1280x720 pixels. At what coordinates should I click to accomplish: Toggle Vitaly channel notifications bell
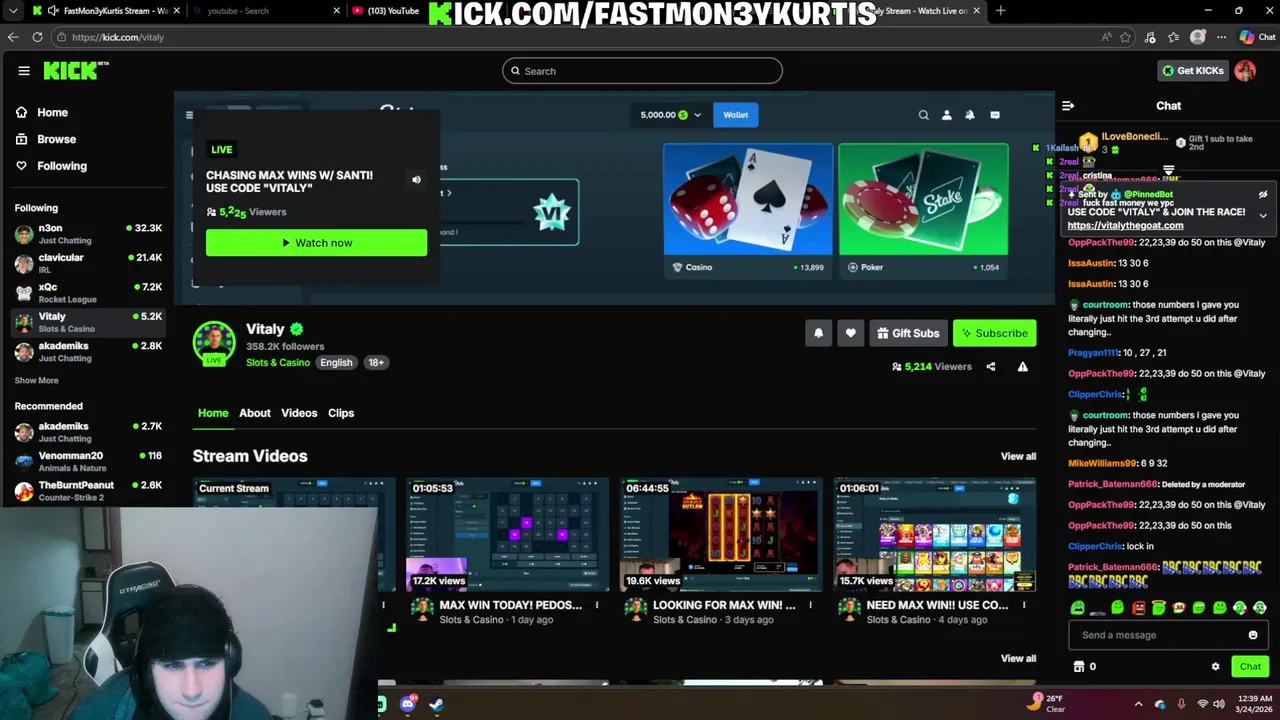818,334
